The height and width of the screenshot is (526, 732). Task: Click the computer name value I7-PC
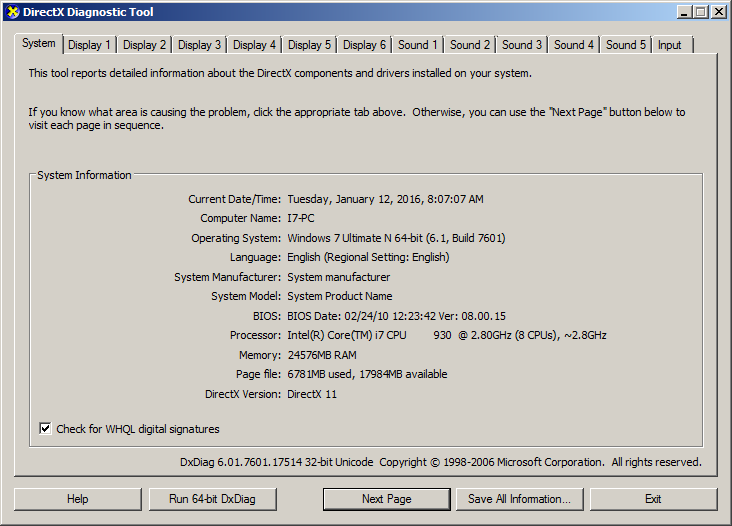pyautogui.click(x=301, y=218)
